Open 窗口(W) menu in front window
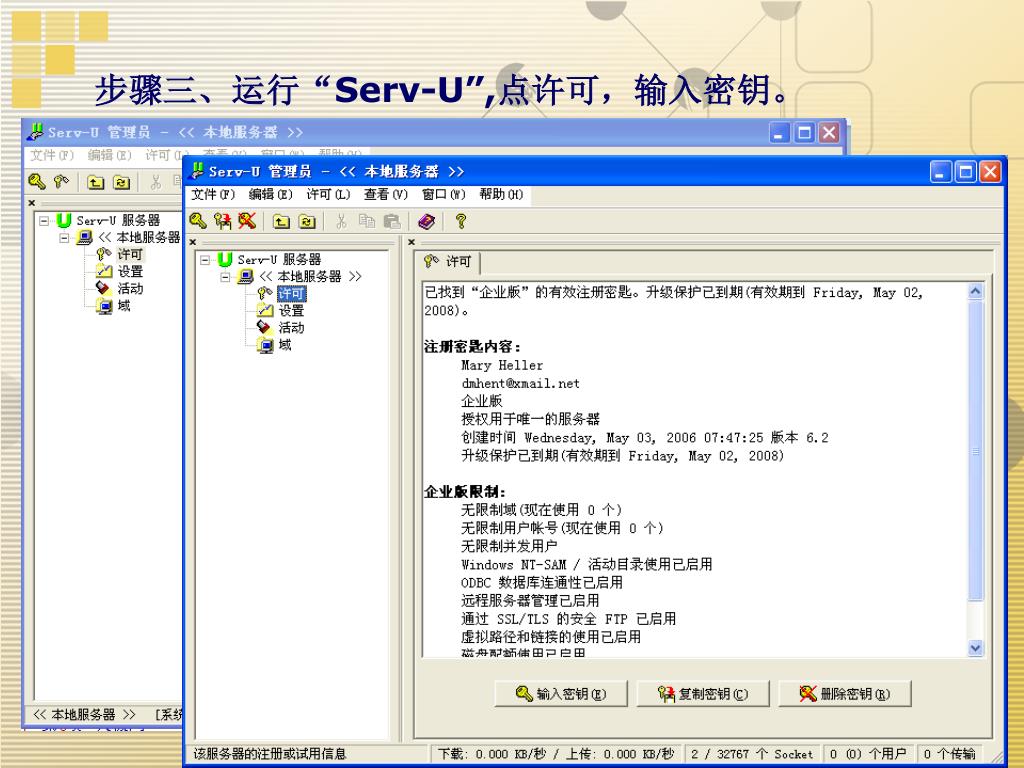 (x=443, y=195)
